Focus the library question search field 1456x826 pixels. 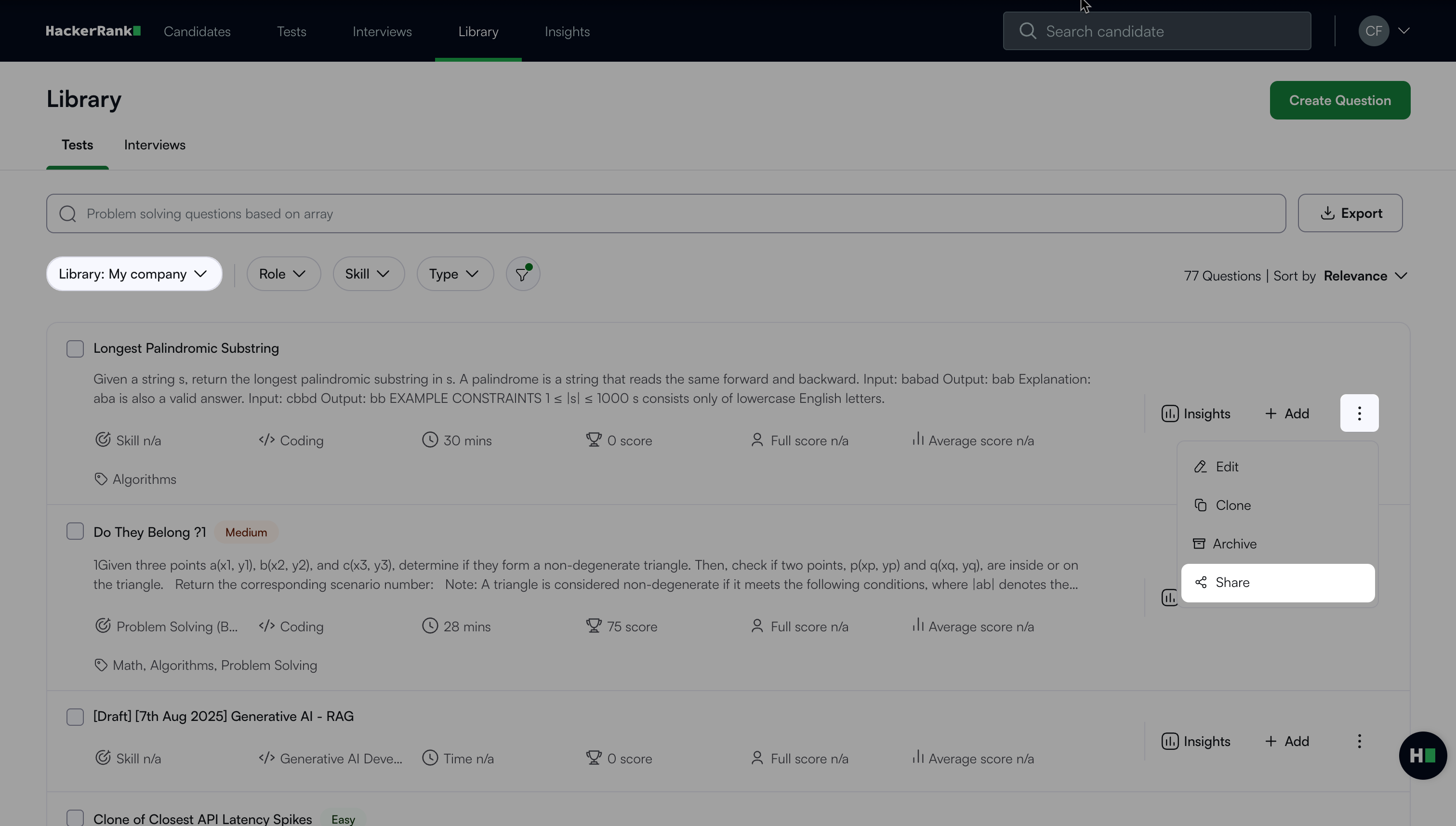pyautogui.click(x=665, y=214)
